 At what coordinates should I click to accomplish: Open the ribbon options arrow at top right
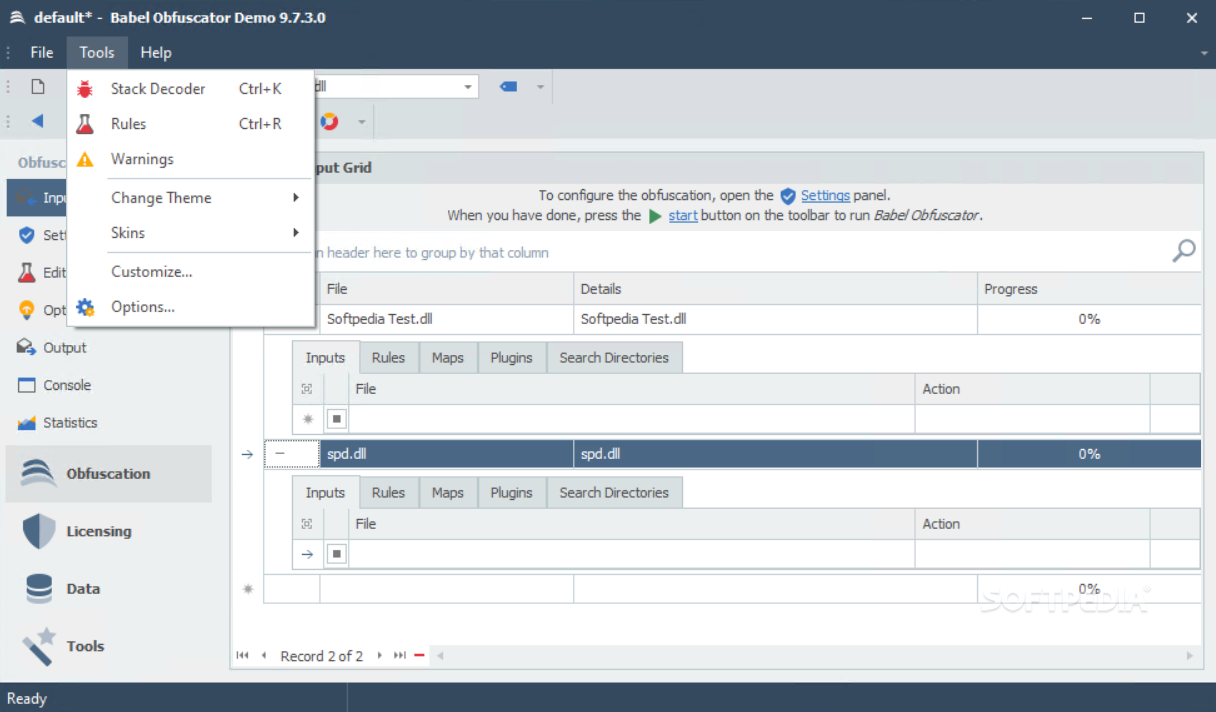click(x=1203, y=53)
